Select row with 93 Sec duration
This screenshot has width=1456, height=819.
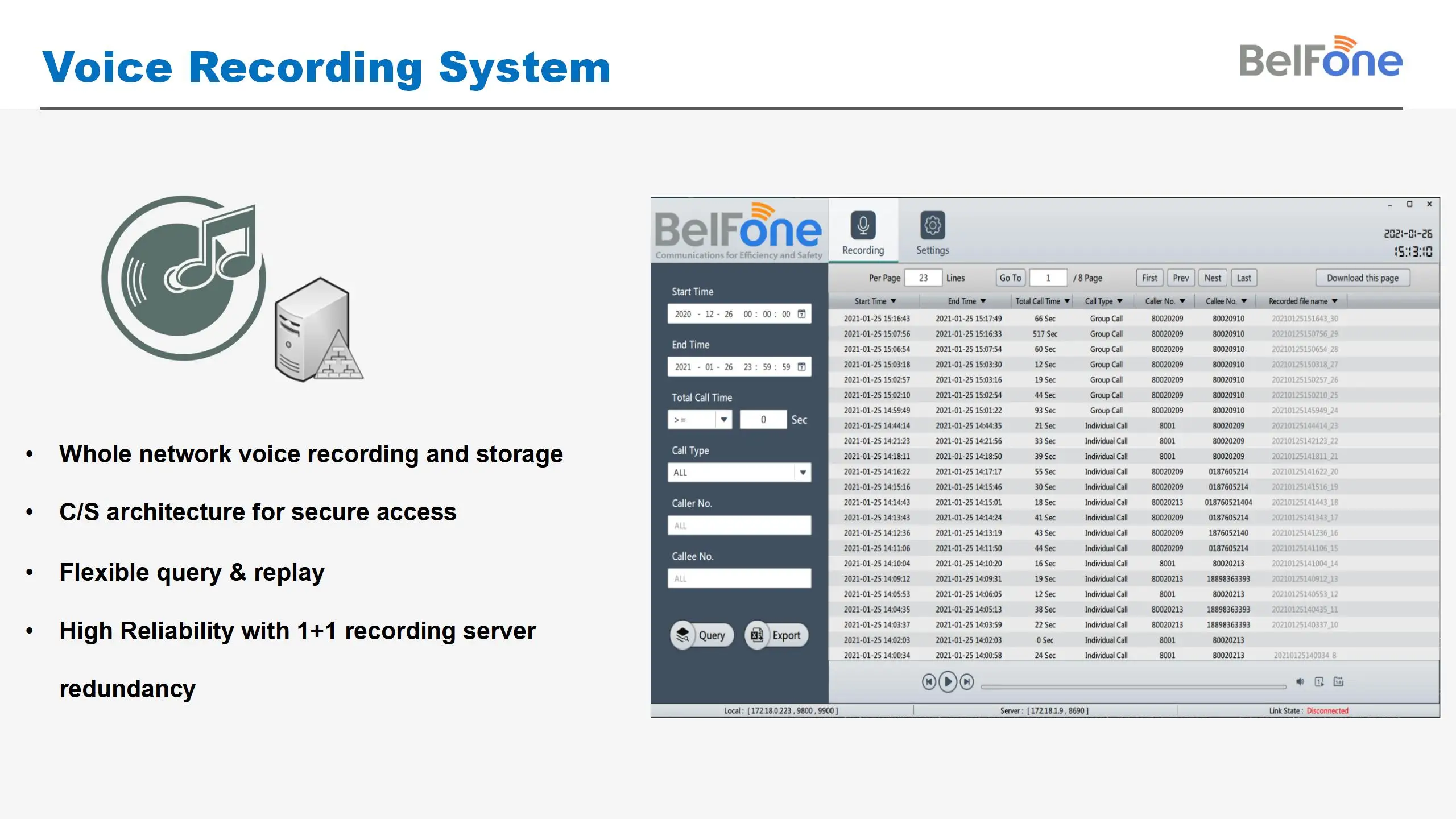coord(1133,410)
